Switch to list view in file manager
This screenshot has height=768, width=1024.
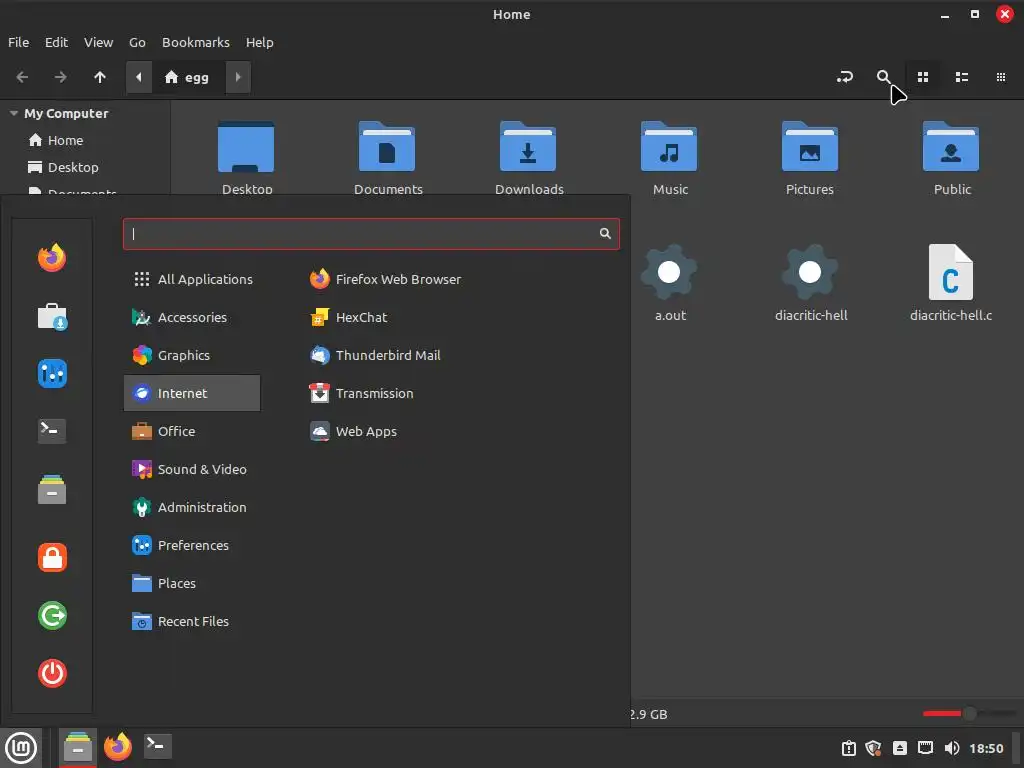tap(961, 77)
